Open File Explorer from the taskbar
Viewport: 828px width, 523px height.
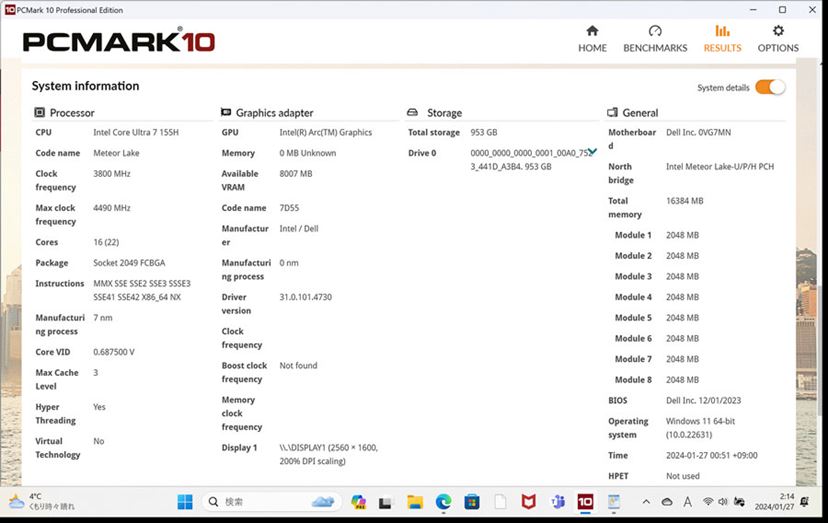pyautogui.click(x=415, y=502)
